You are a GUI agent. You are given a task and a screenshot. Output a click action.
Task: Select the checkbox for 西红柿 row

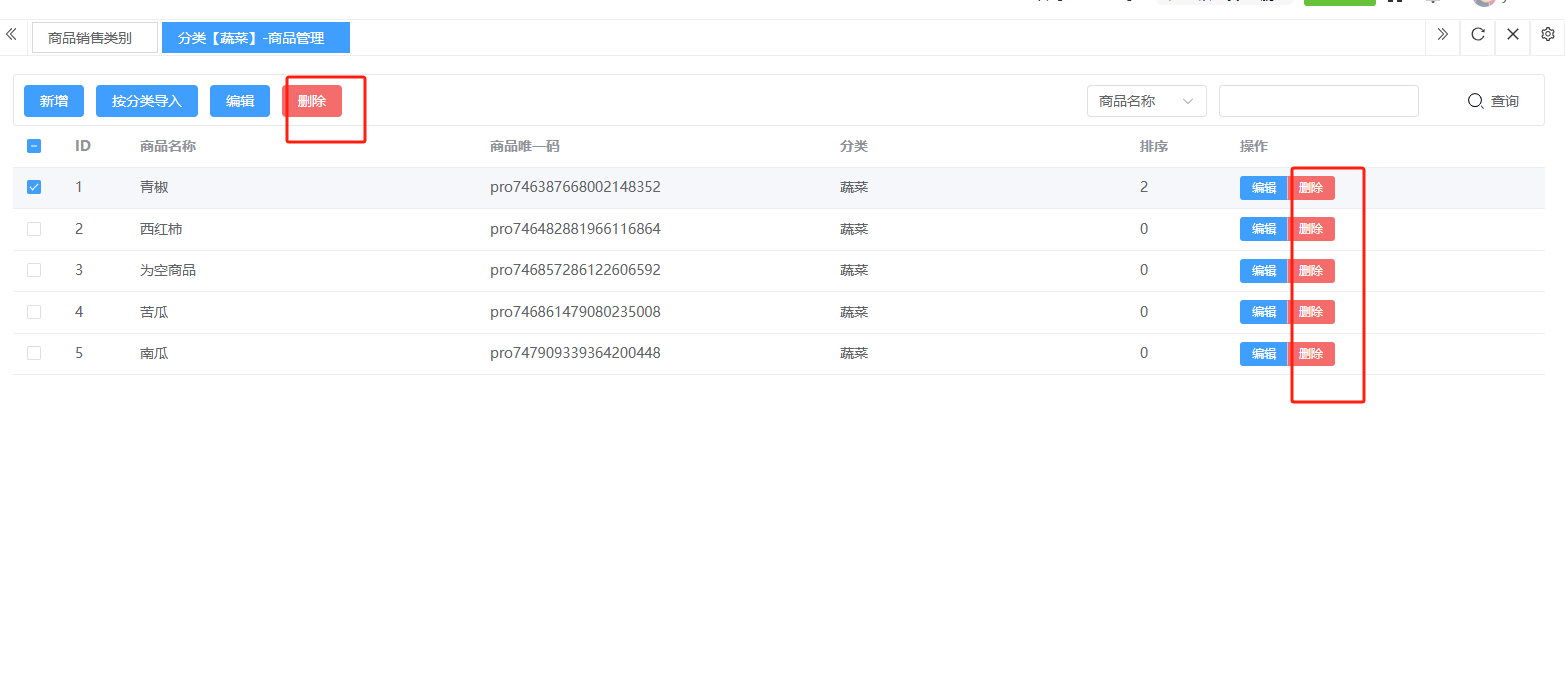tap(34, 229)
